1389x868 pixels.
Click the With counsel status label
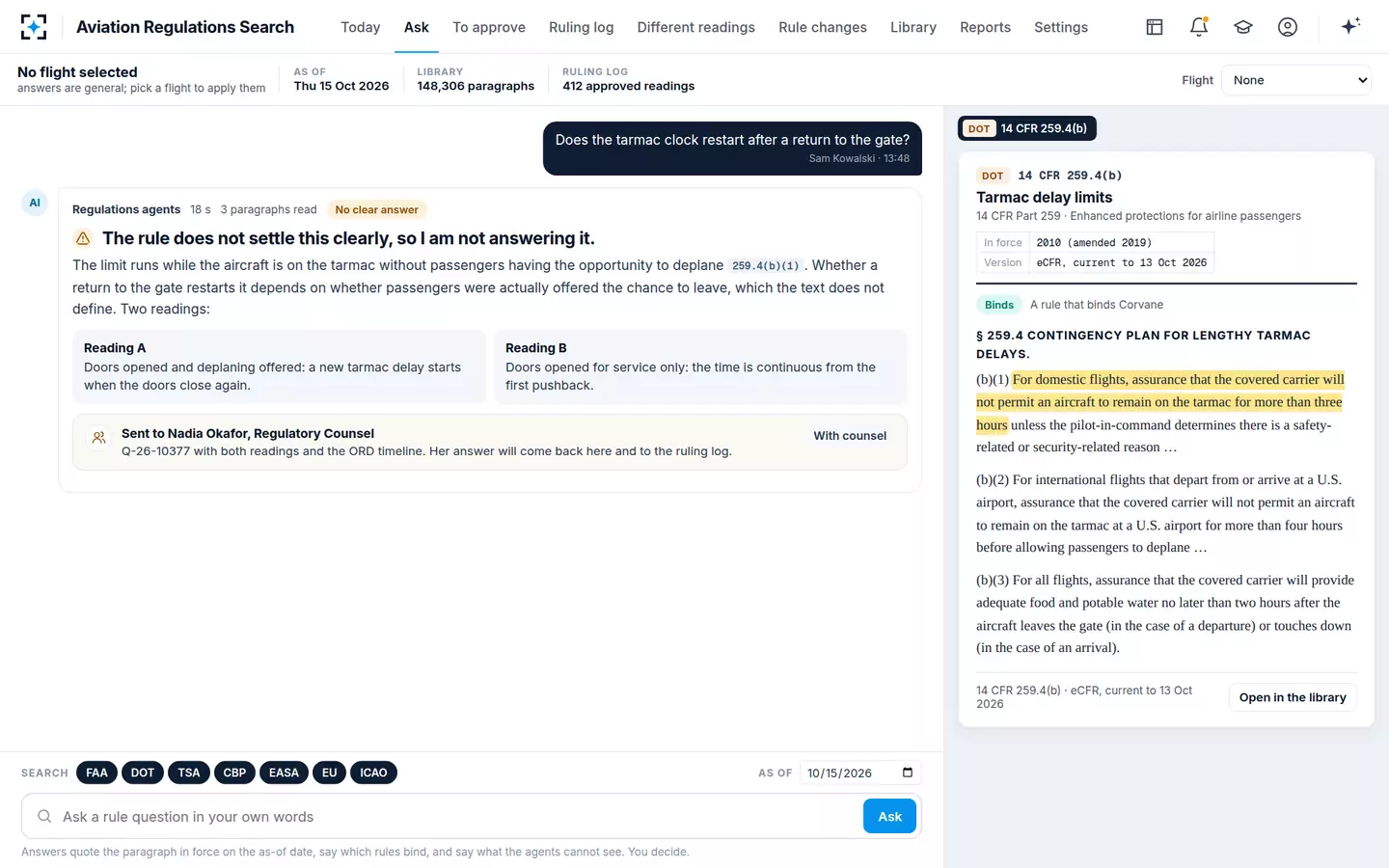pyautogui.click(x=850, y=436)
